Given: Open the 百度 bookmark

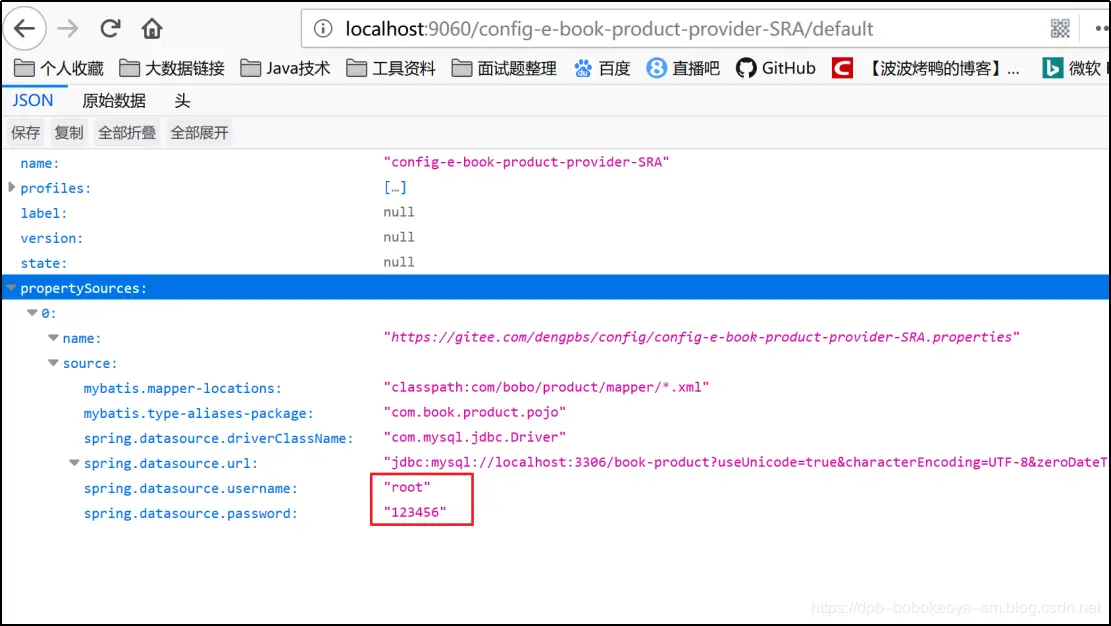Looking at the screenshot, I should 602,68.
